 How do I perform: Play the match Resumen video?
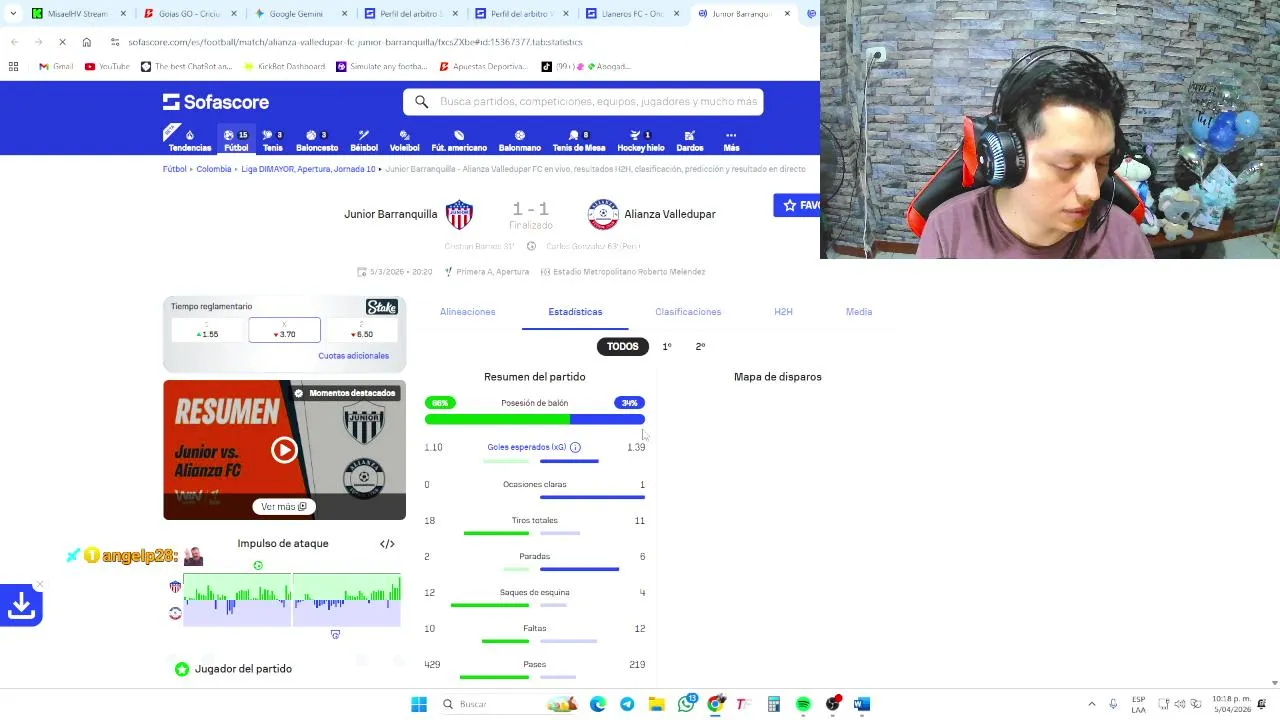pyautogui.click(x=284, y=450)
